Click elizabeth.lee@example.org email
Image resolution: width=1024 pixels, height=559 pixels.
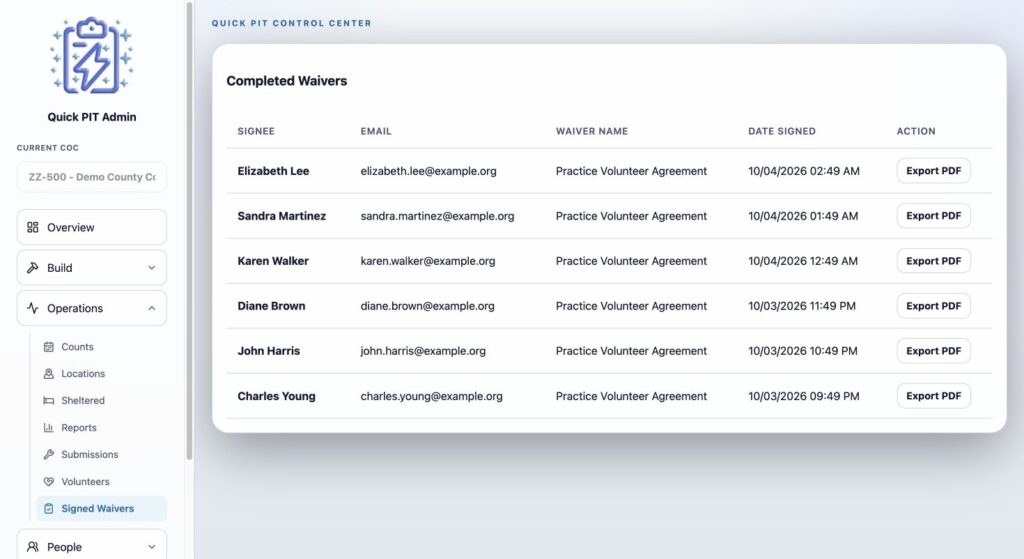(428, 171)
